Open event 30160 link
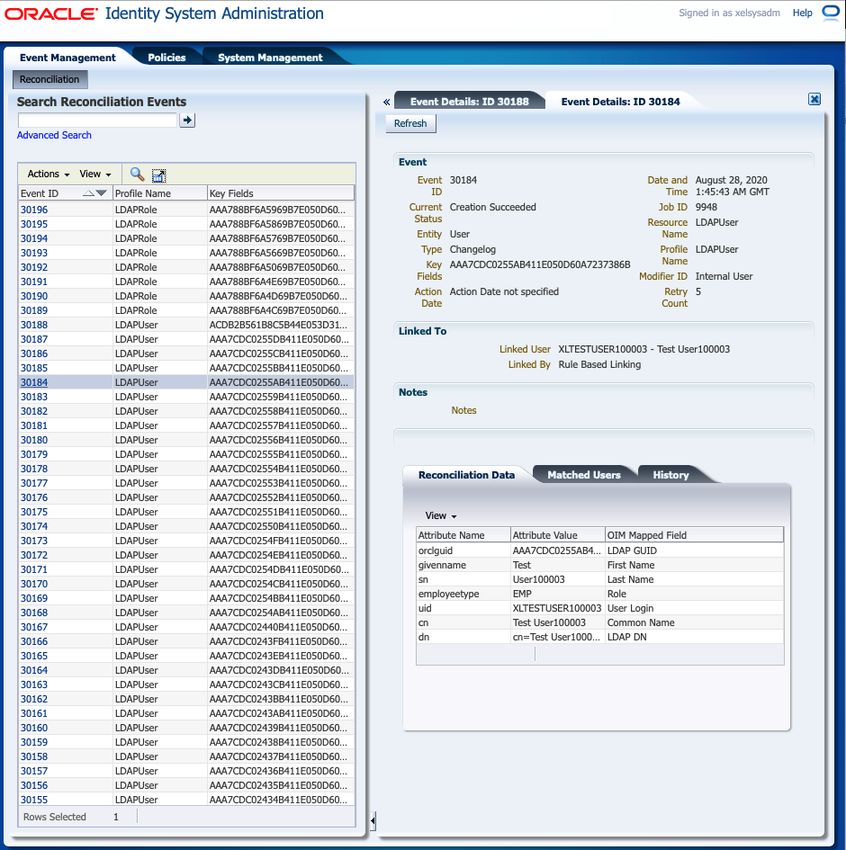Screen dimensions: 846x850 pyautogui.click(x=34, y=727)
